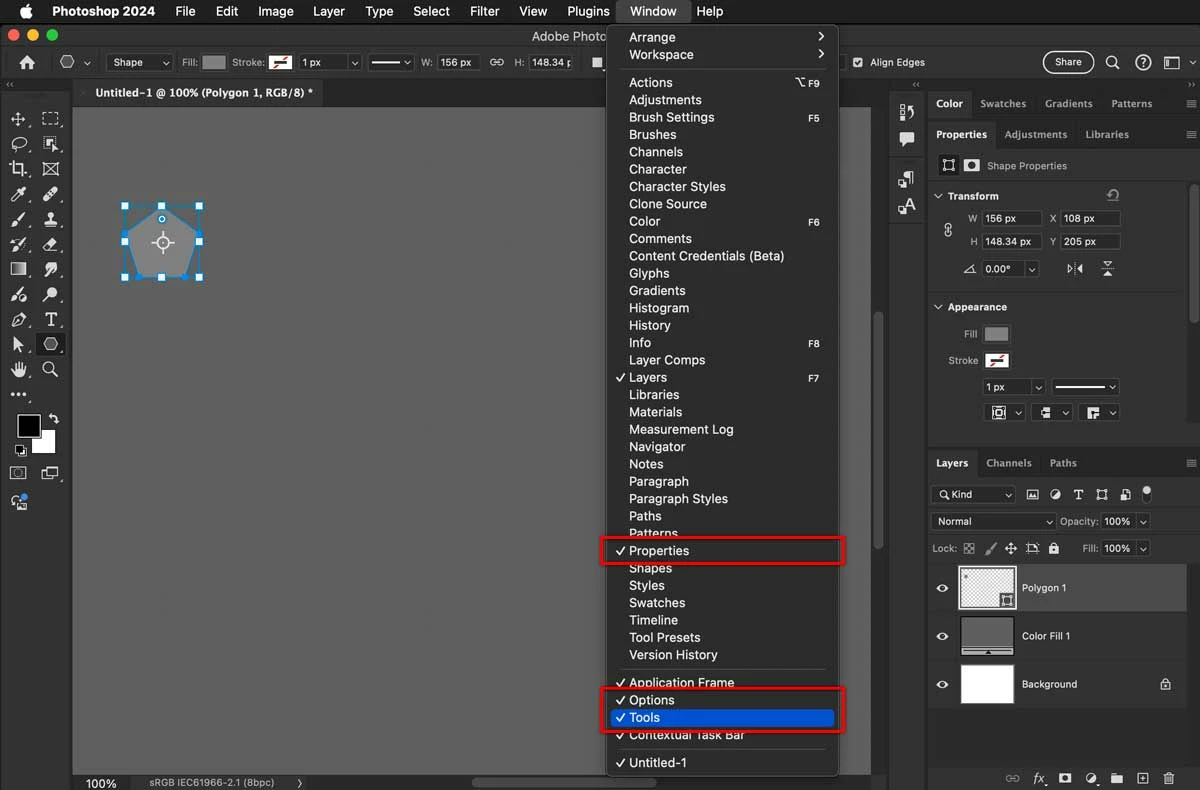Screen dimensions: 1200x790
Task: Select the Crop tool
Action: [18, 169]
